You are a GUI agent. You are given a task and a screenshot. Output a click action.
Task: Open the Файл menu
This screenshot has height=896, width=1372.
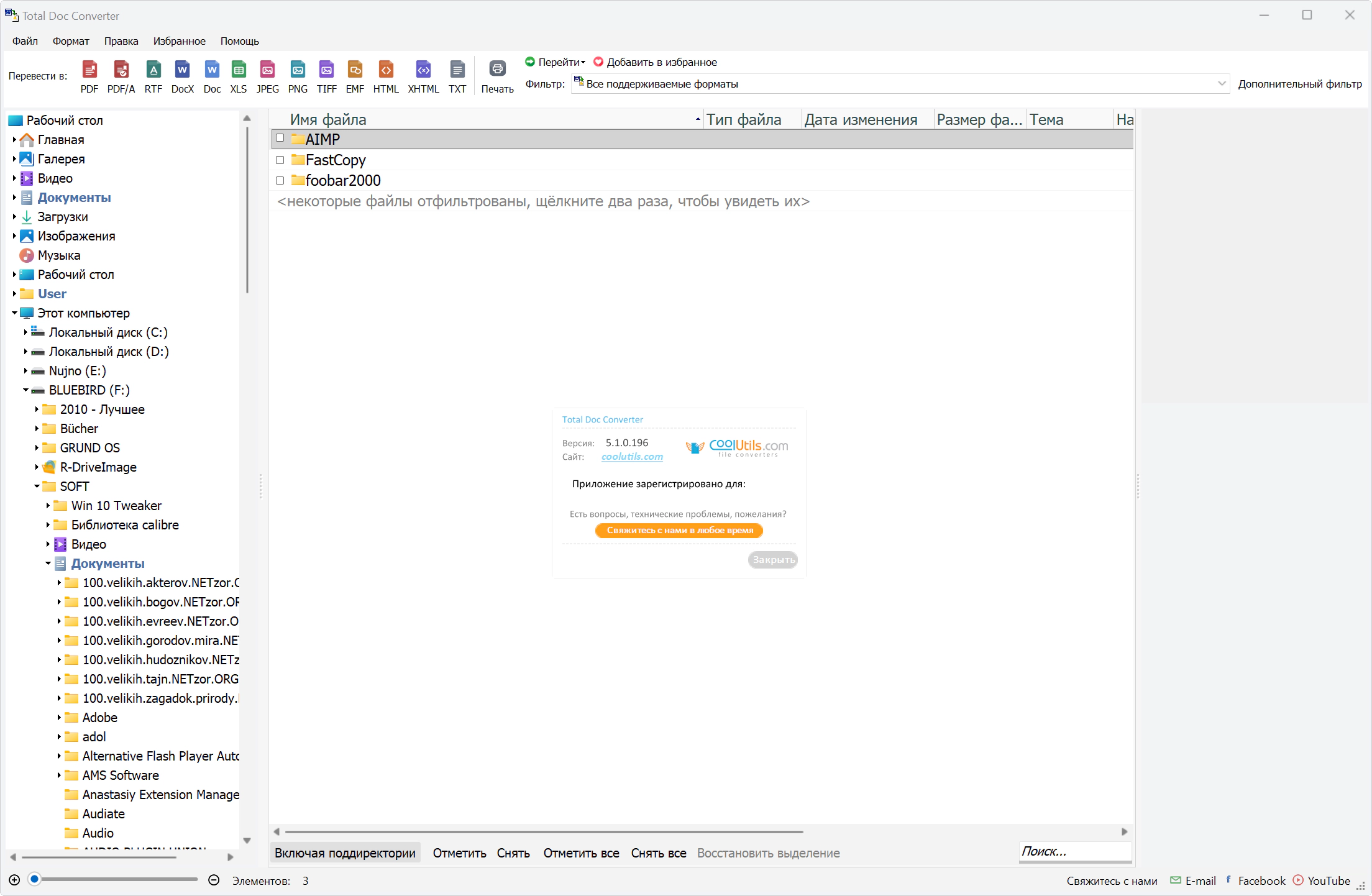point(25,41)
